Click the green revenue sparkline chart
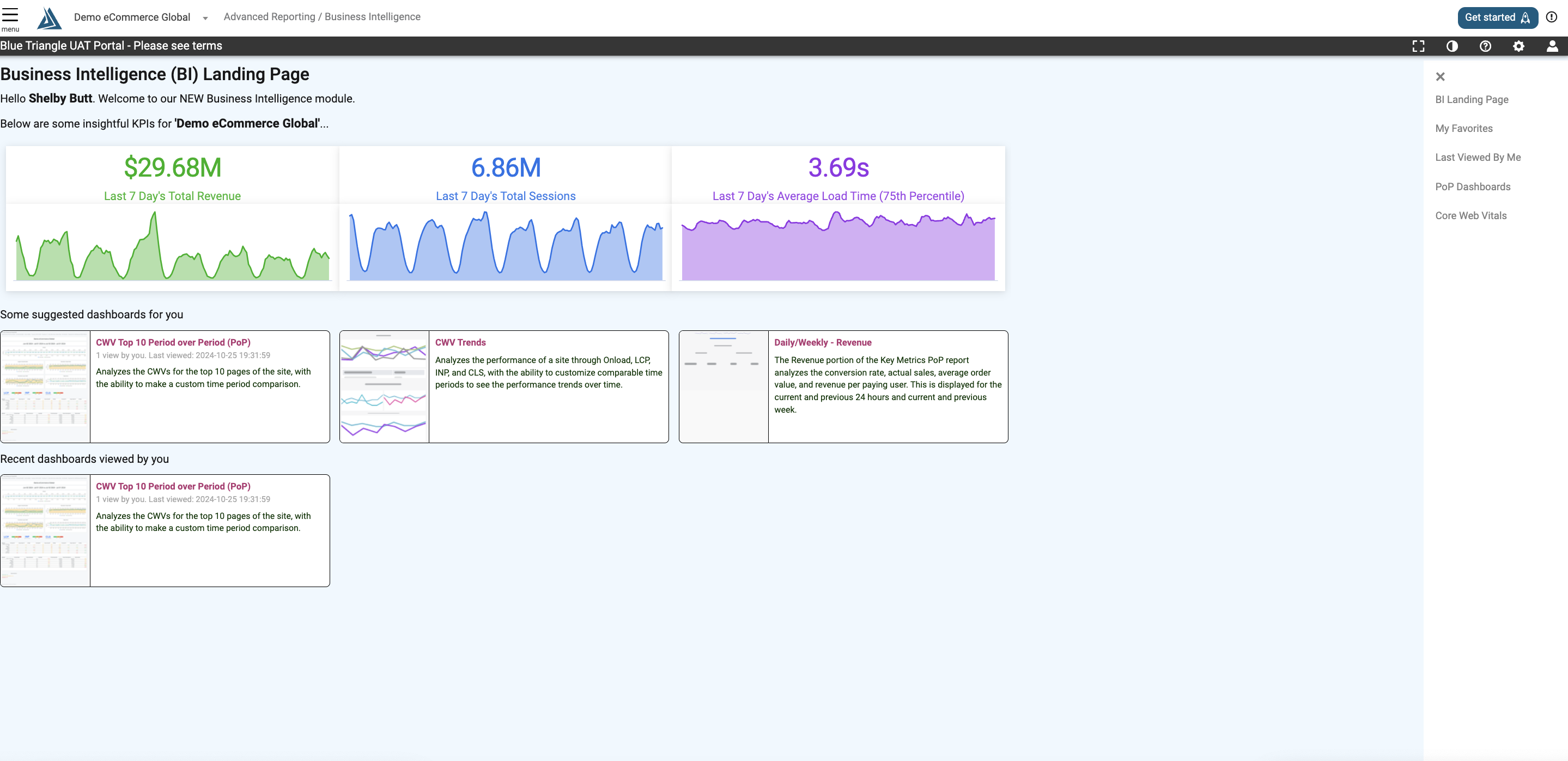 point(173,246)
